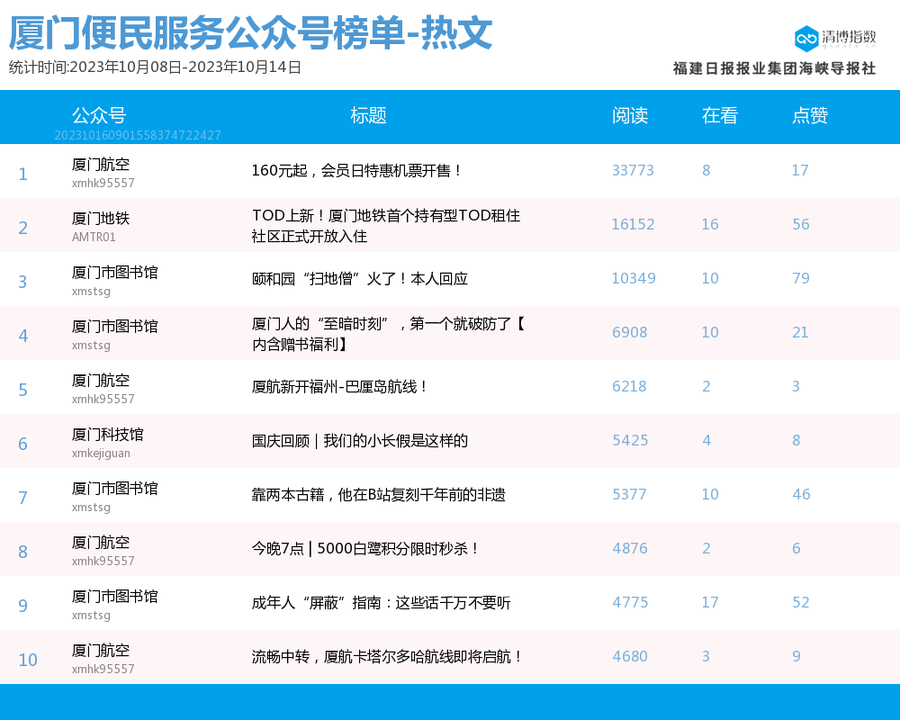Viewport: 900px width, 720px height.
Task: Click 厦门市图书馆 account name in rank 7
Action: pos(115,488)
